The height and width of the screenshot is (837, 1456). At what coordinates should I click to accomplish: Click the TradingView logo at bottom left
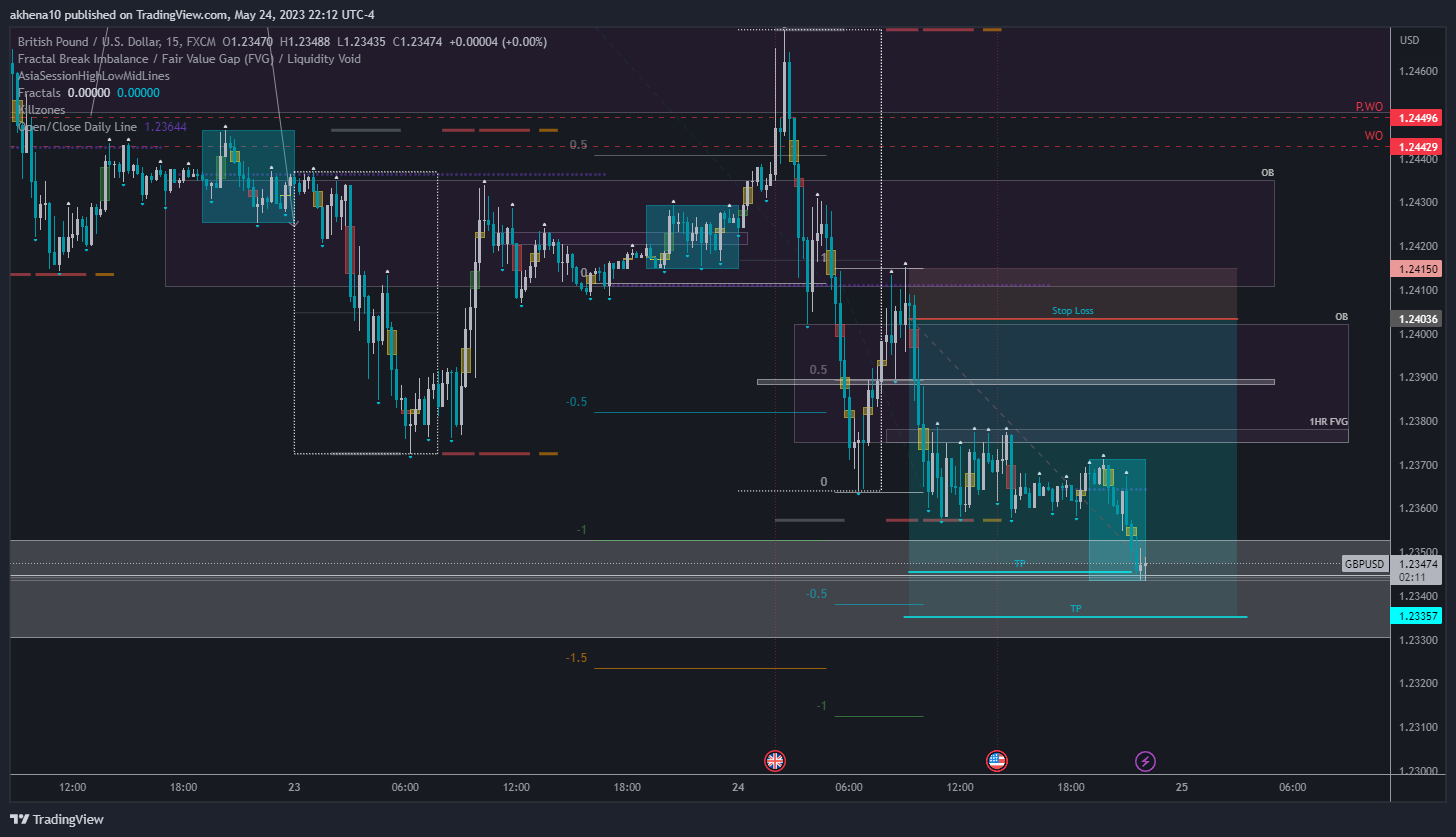pos(57,819)
